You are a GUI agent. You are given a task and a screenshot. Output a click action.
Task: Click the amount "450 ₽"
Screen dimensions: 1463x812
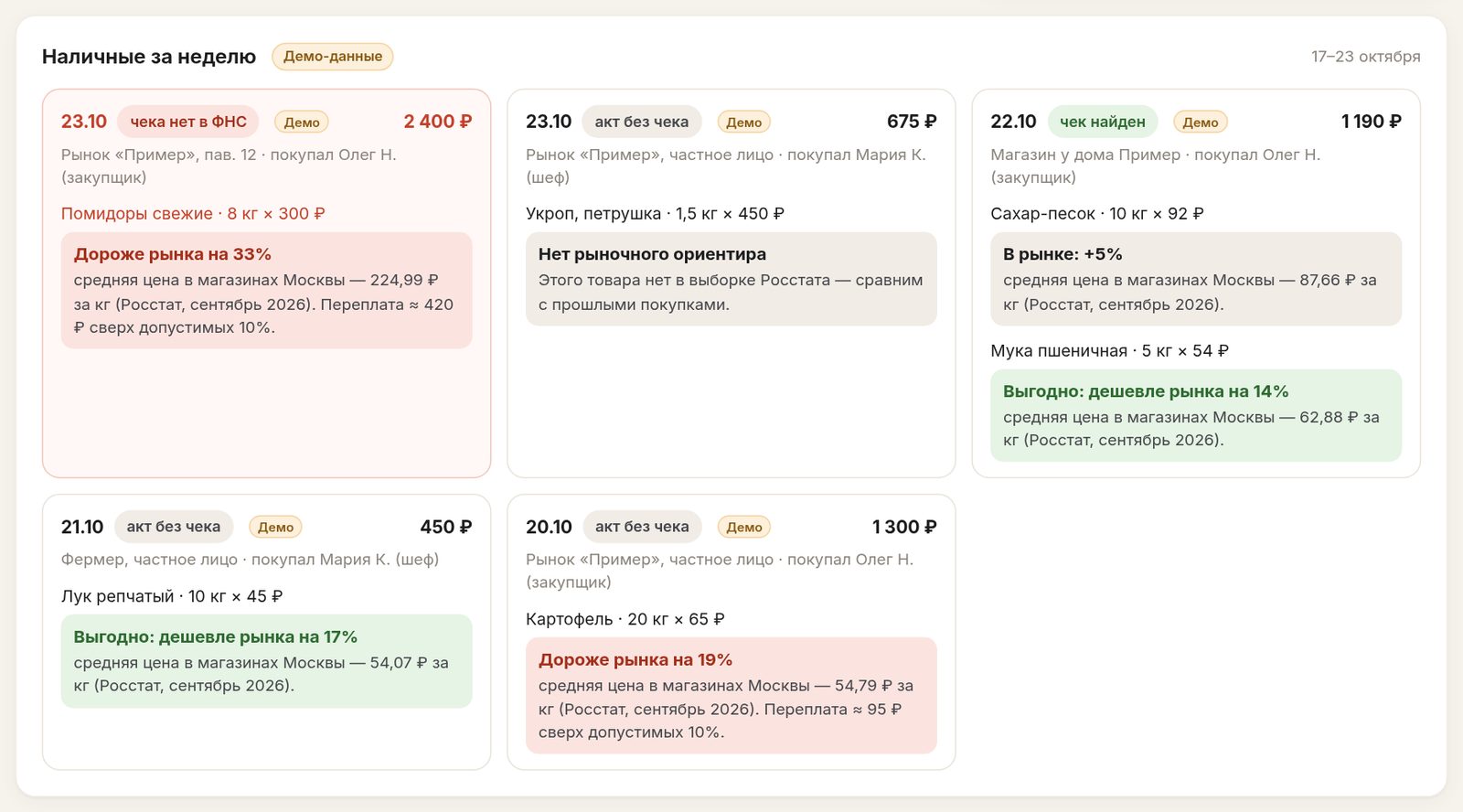click(446, 527)
